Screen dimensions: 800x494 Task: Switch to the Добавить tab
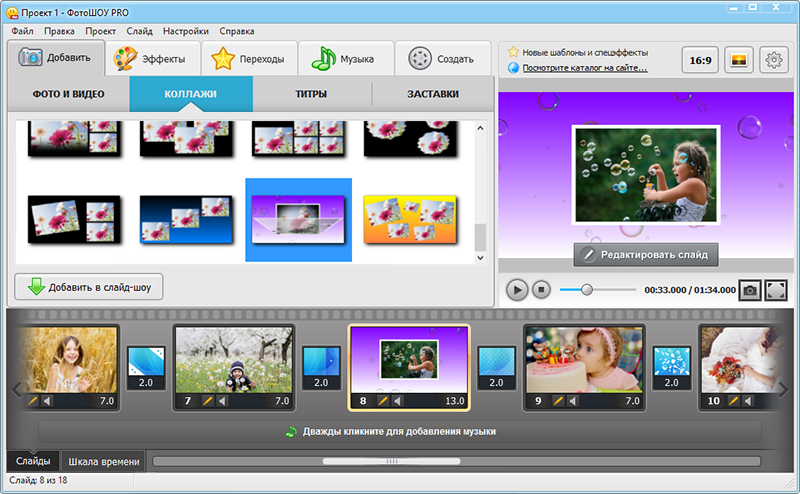(x=56, y=58)
